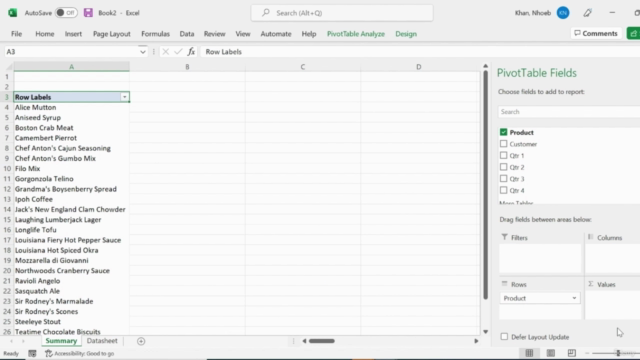The width and height of the screenshot is (640, 360).
Task: Open the Formulas tab
Action: click(155, 34)
